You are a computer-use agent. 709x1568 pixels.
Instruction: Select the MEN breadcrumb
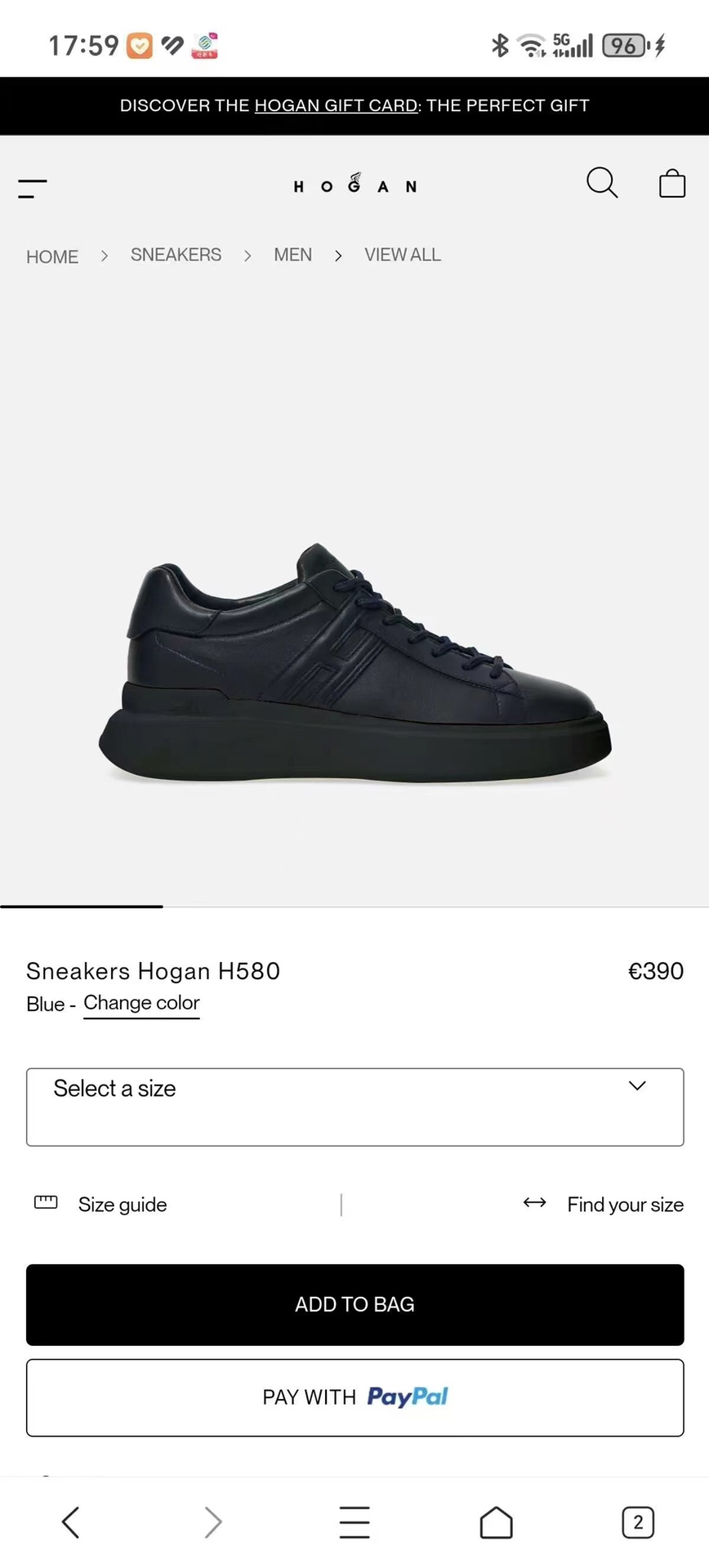[292, 255]
